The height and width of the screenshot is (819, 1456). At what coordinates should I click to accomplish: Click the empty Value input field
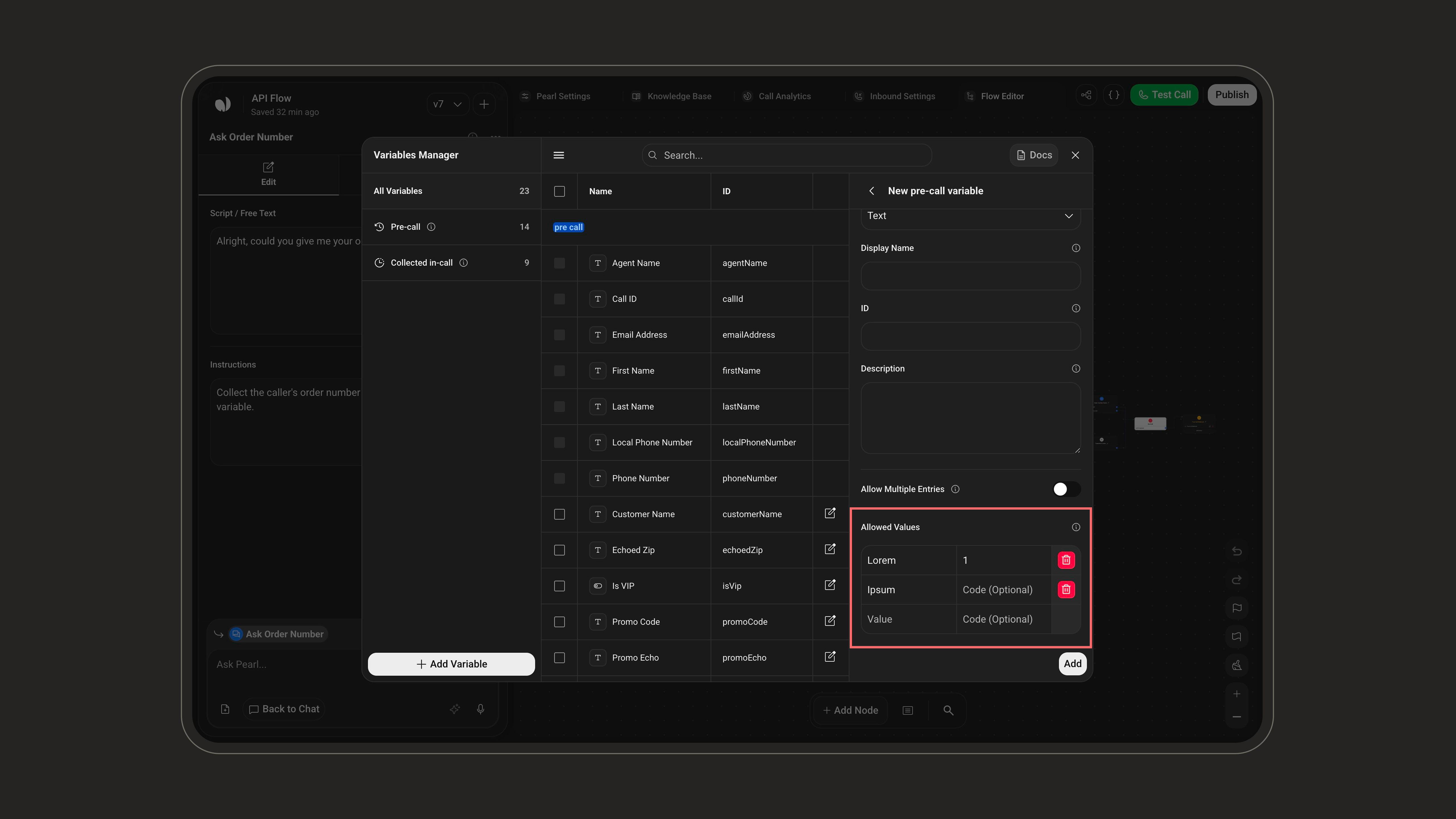click(908, 619)
